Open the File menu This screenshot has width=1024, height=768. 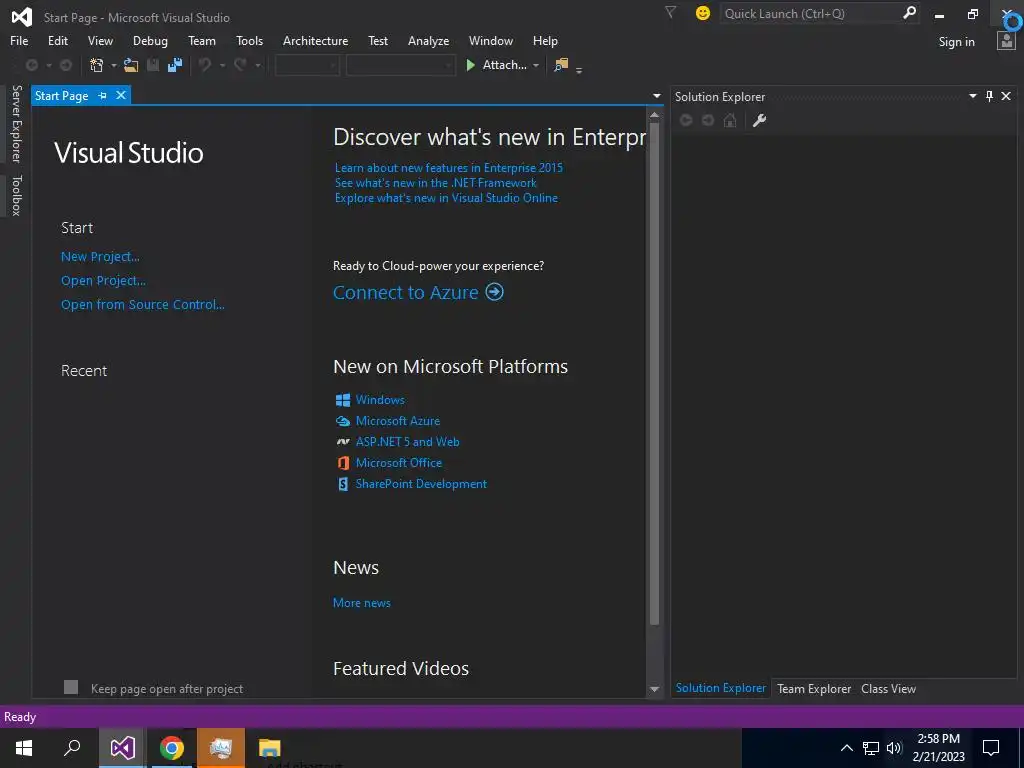(19, 40)
